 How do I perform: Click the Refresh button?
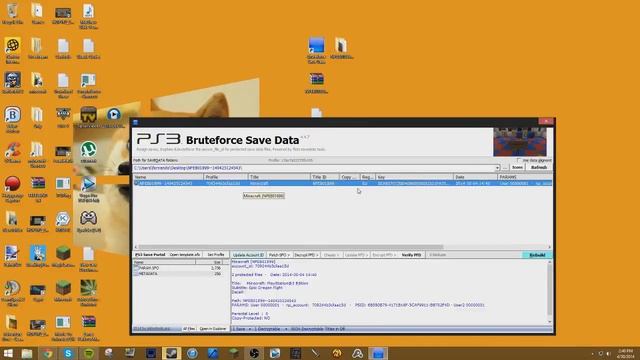tap(539, 167)
